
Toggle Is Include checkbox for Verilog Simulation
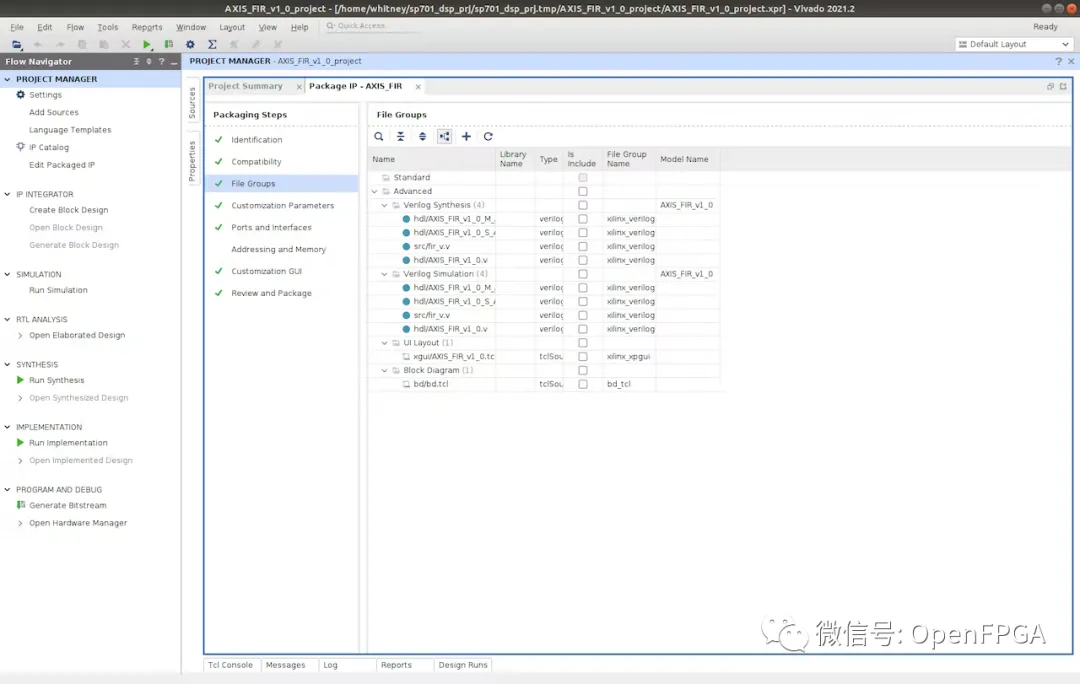pos(583,274)
